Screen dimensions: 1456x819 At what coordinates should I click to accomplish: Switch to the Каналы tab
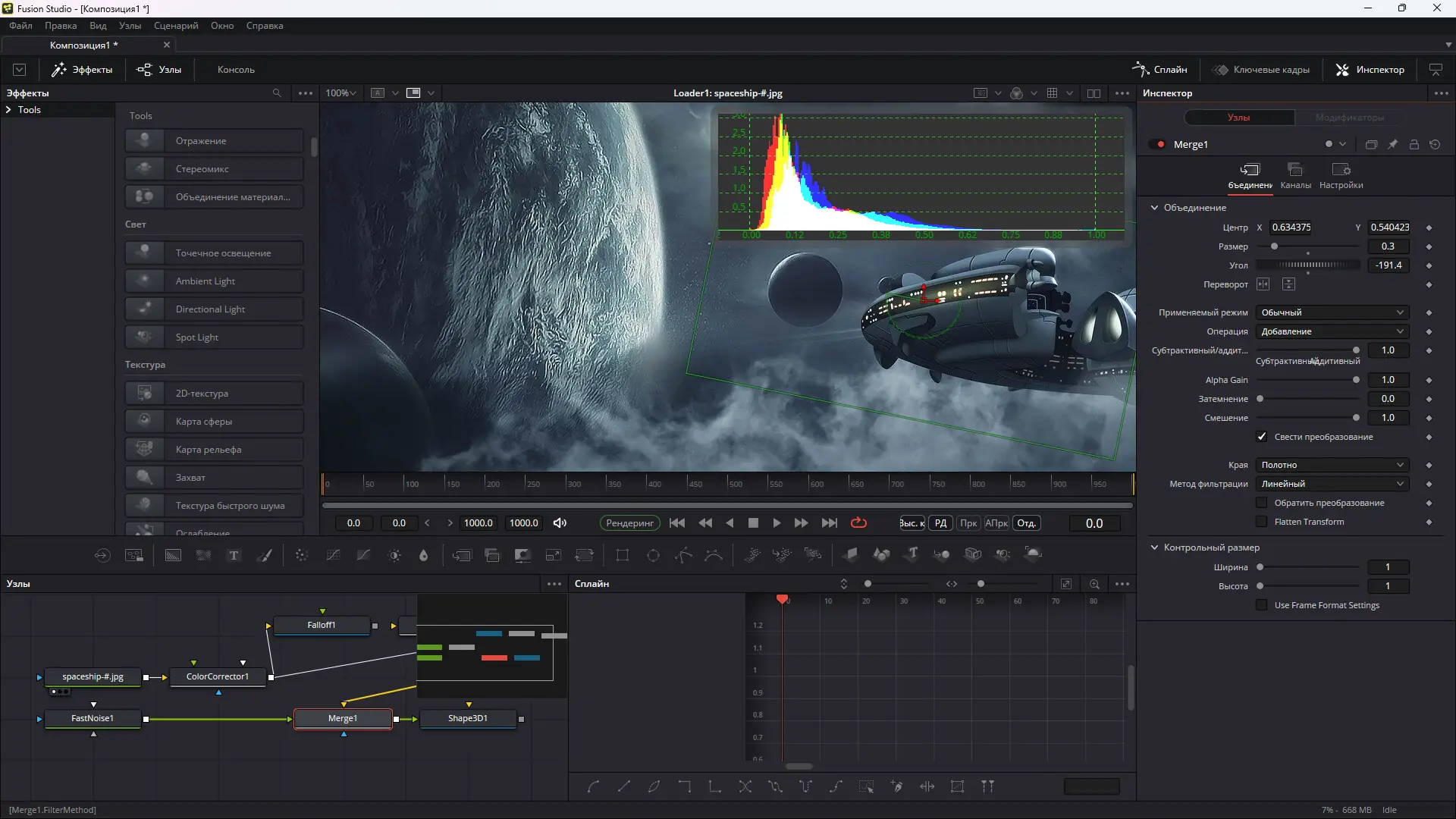click(x=1295, y=175)
